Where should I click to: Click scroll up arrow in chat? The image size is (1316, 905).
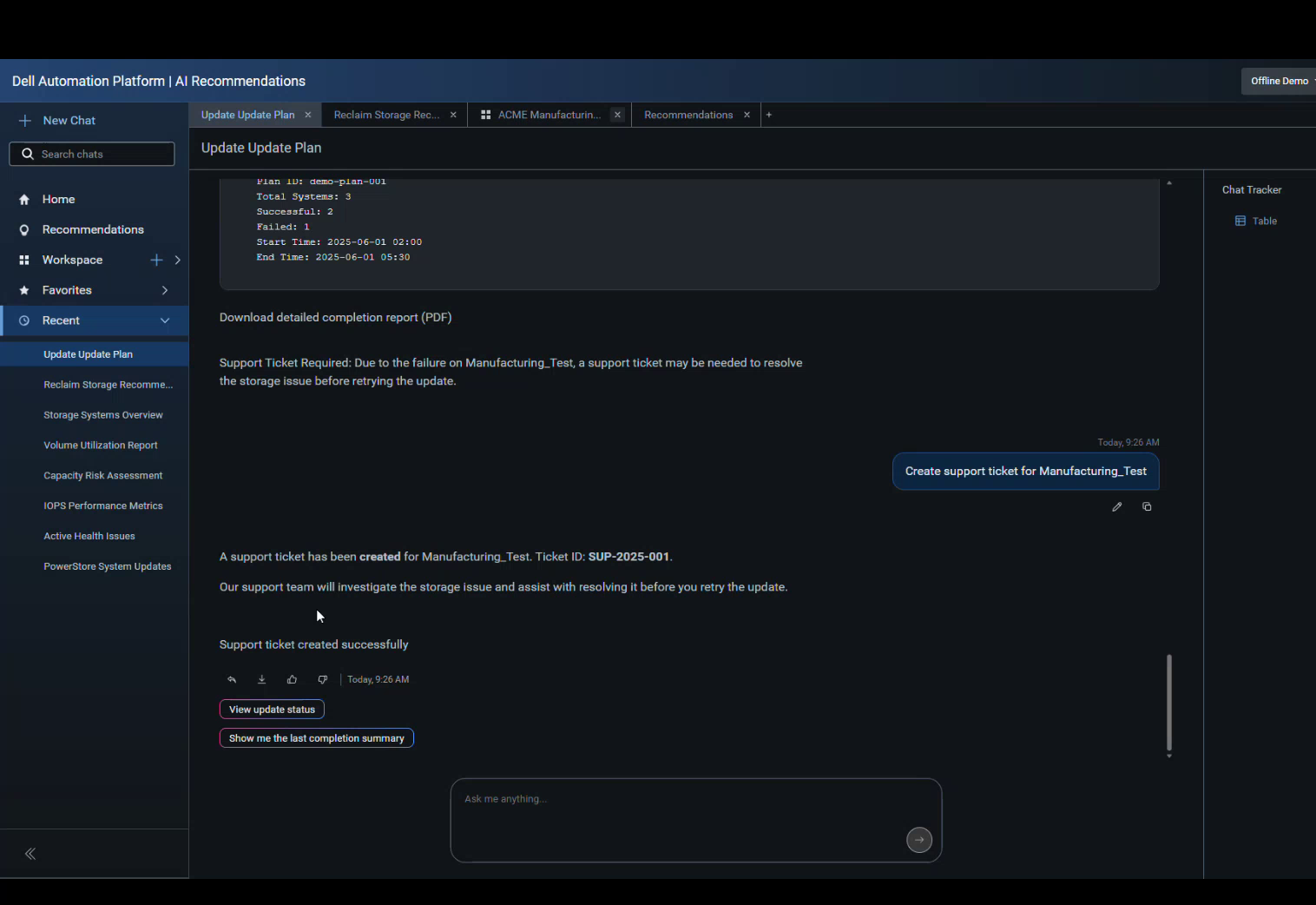point(1169,183)
